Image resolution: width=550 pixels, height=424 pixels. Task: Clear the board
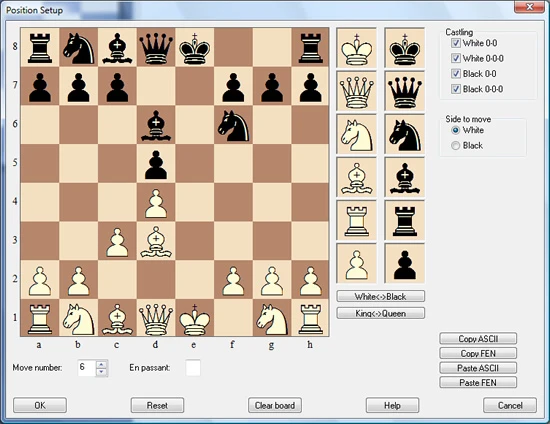[275, 405]
